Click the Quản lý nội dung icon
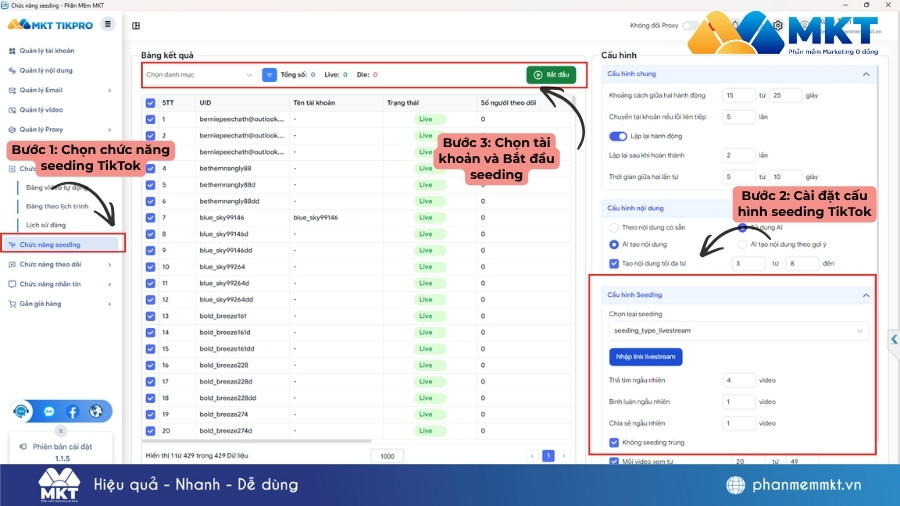 point(12,71)
